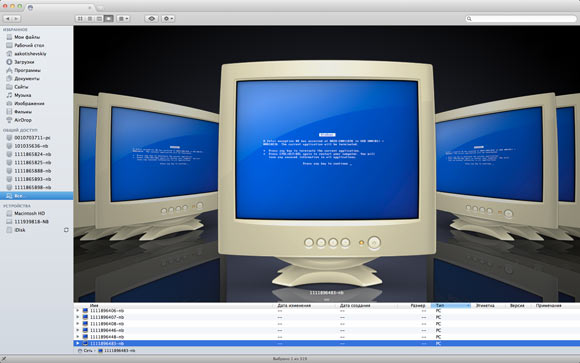
Task: Click the Macintosh HD drive icon
Action: [9, 214]
